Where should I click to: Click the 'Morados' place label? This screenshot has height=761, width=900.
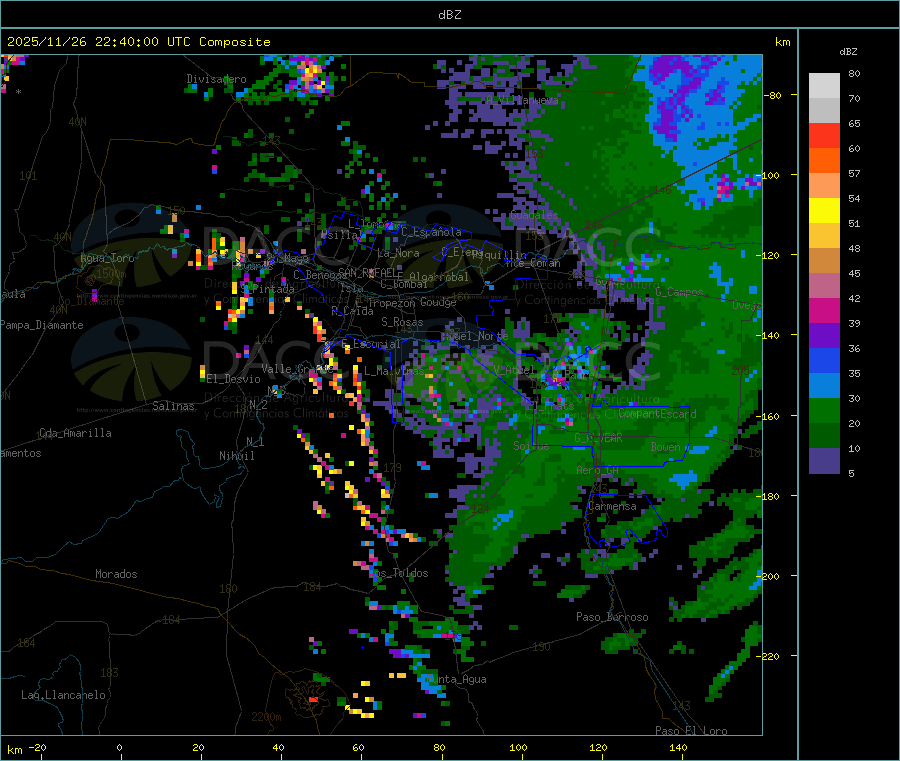click(116, 574)
